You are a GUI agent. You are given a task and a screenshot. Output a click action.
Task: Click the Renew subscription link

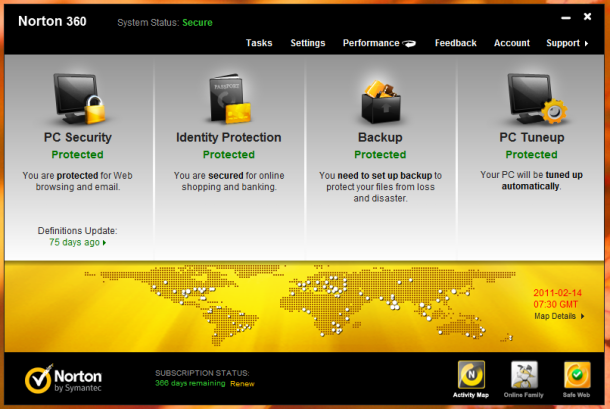click(x=242, y=384)
